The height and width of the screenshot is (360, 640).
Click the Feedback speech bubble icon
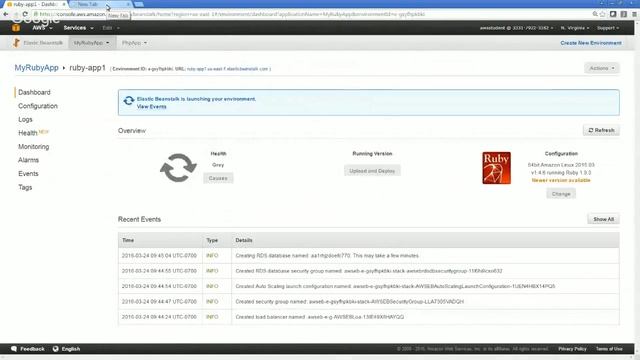point(14,349)
